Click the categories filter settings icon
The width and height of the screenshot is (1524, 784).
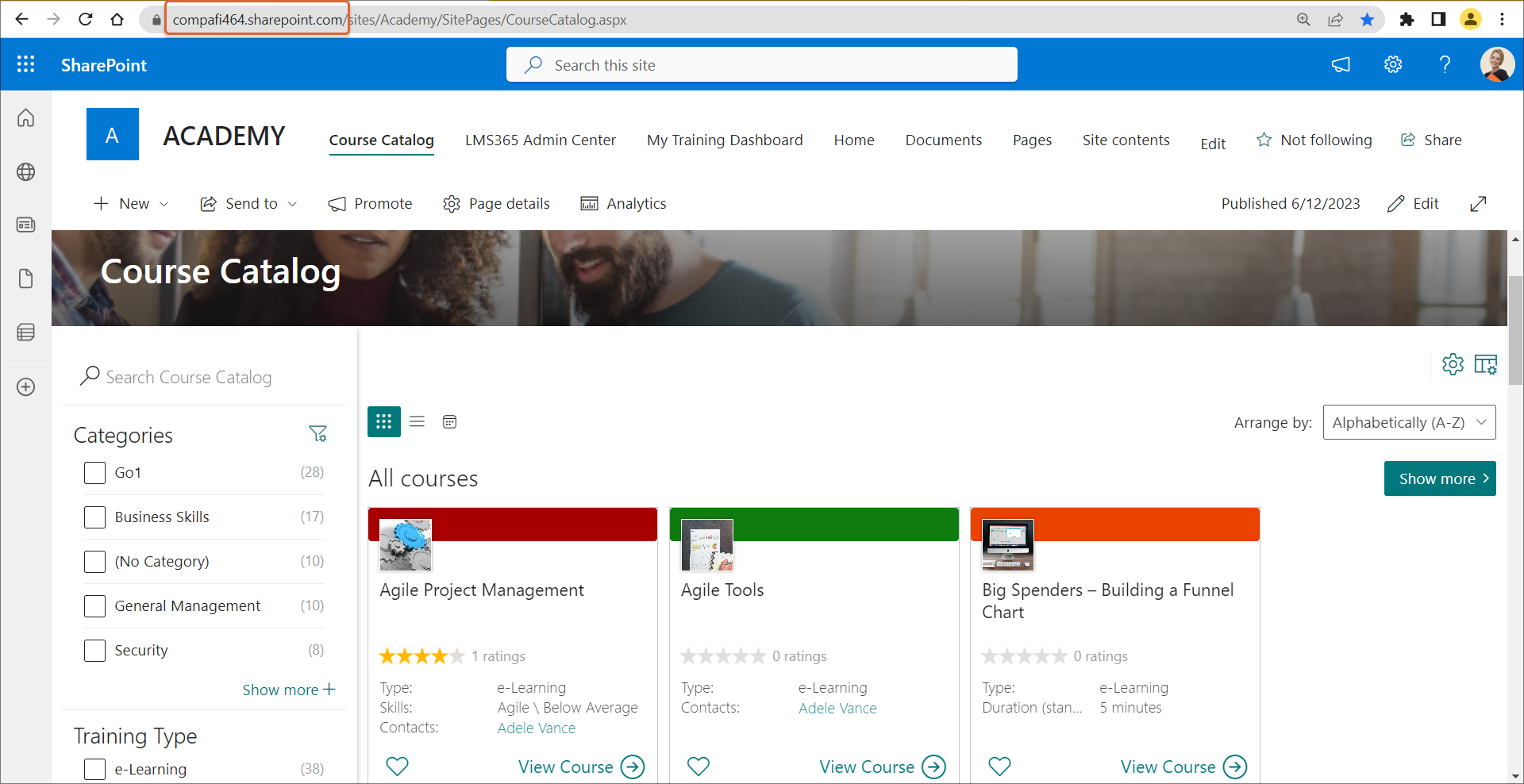317,434
